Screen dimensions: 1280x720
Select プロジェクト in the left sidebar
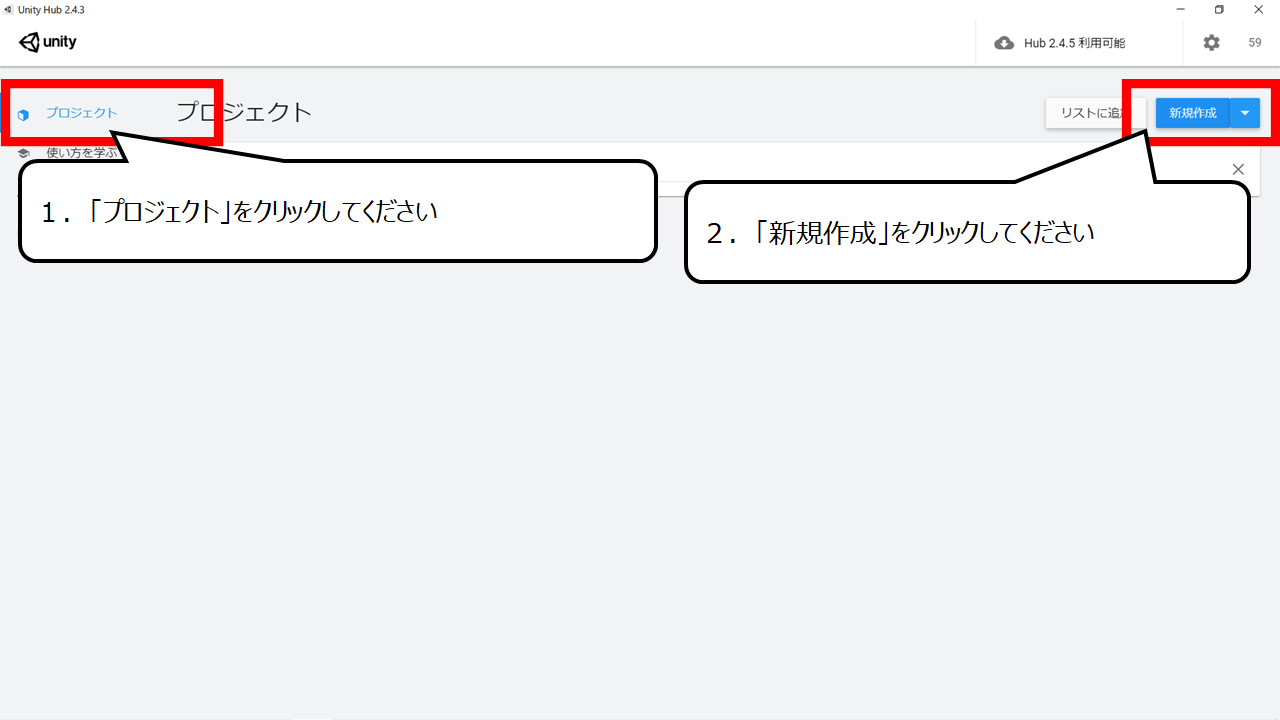click(x=81, y=113)
